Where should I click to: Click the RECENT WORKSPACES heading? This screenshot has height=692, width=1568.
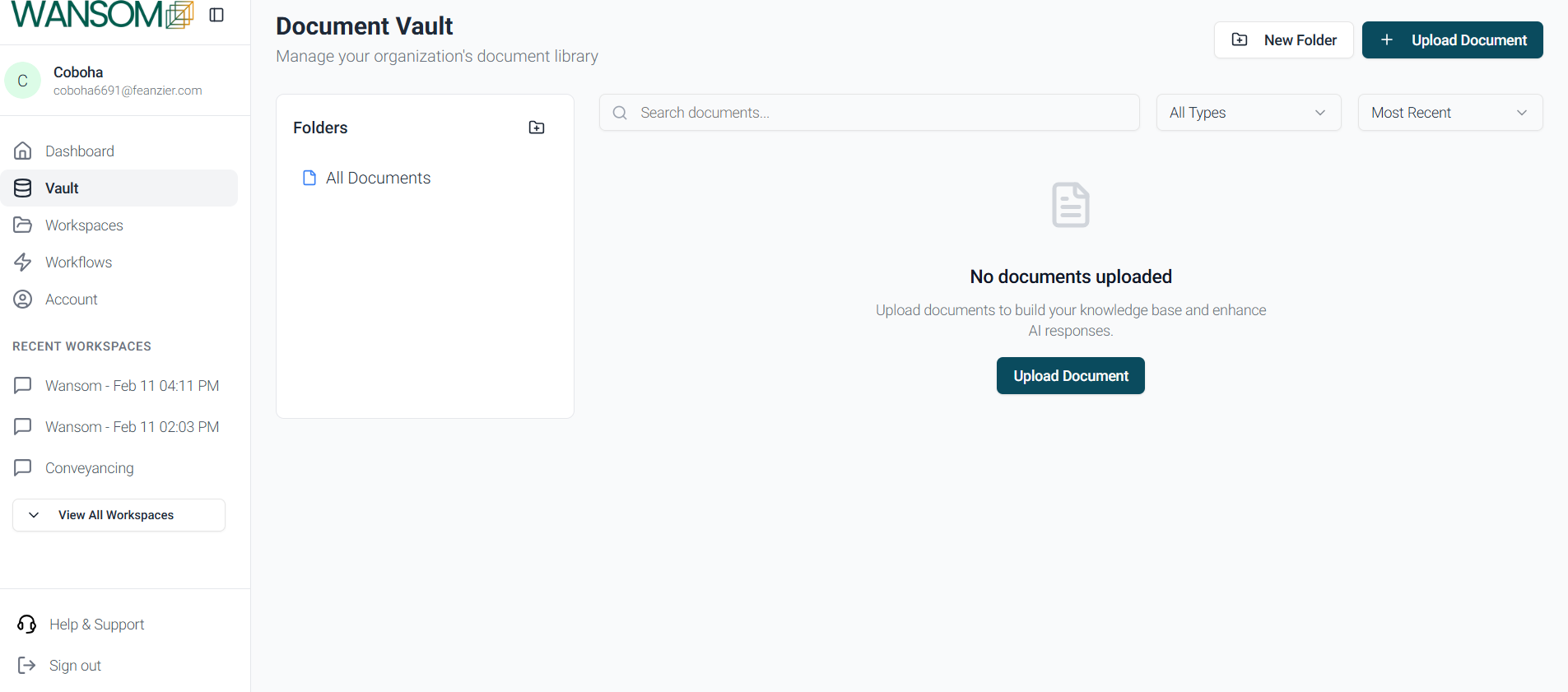point(82,346)
